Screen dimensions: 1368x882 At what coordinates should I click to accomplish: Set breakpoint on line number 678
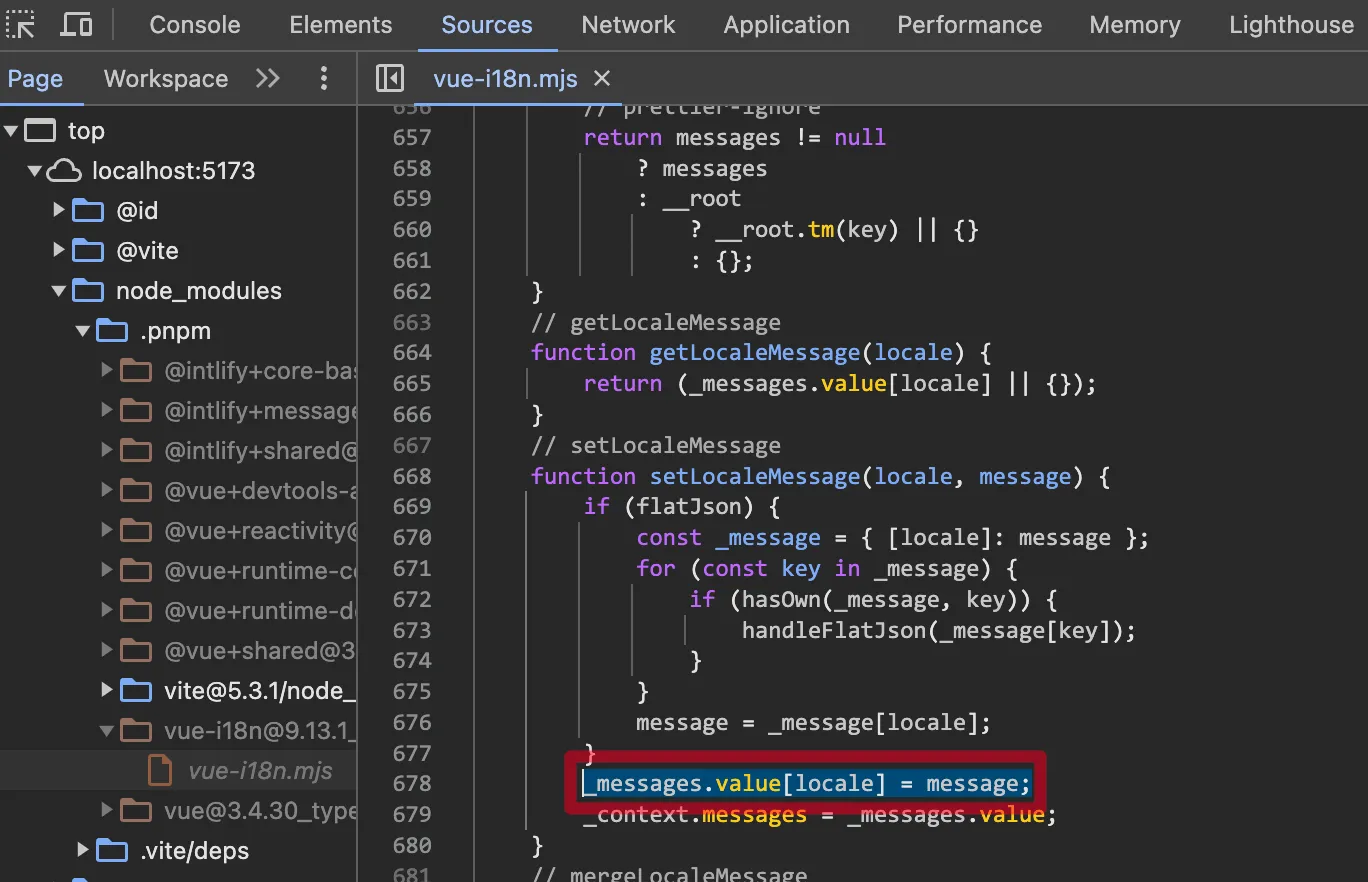tap(412, 783)
